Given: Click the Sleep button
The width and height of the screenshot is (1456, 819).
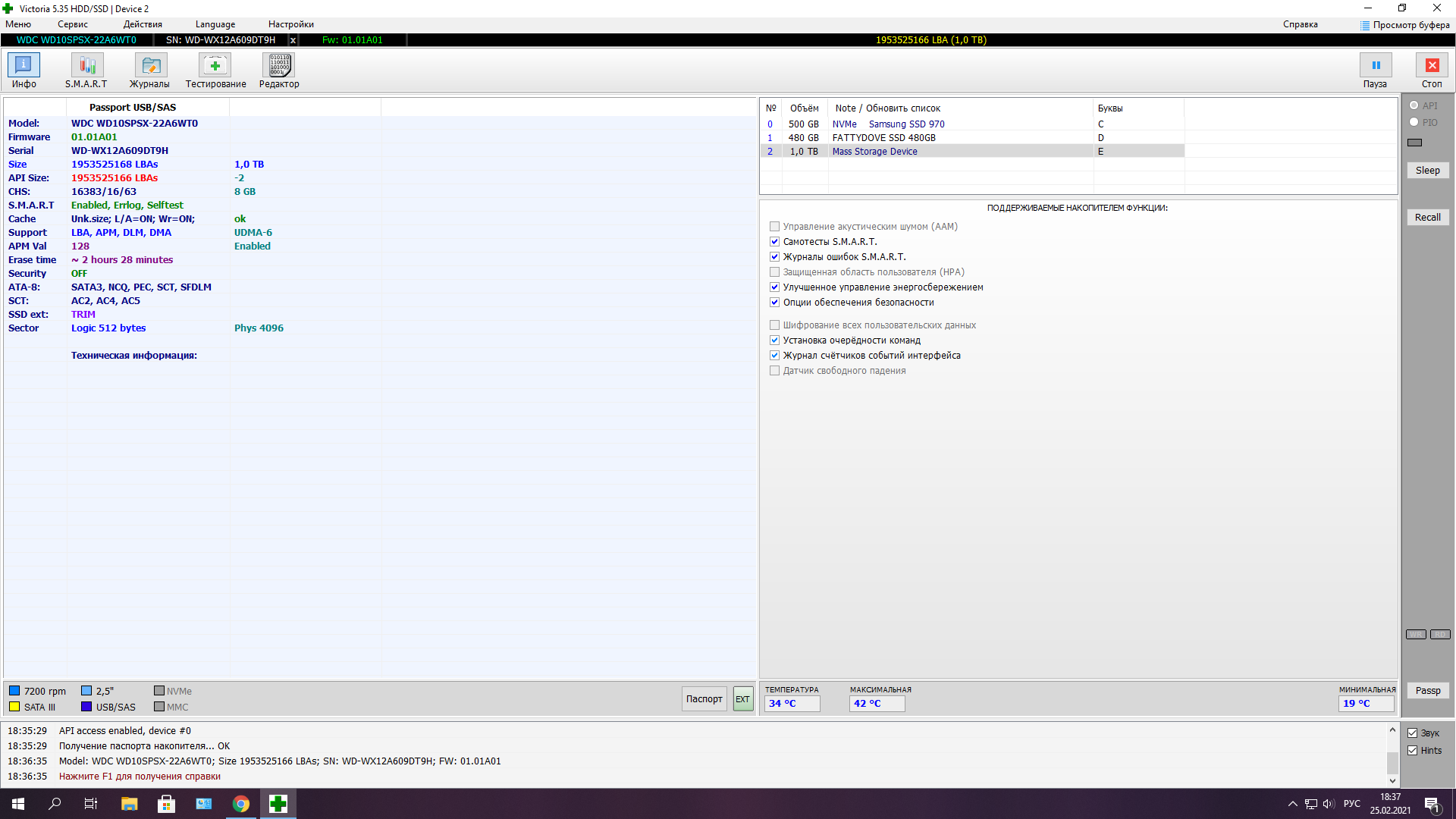Looking at the screenshot, I should pyautogui.click(x=1428, y=171).
